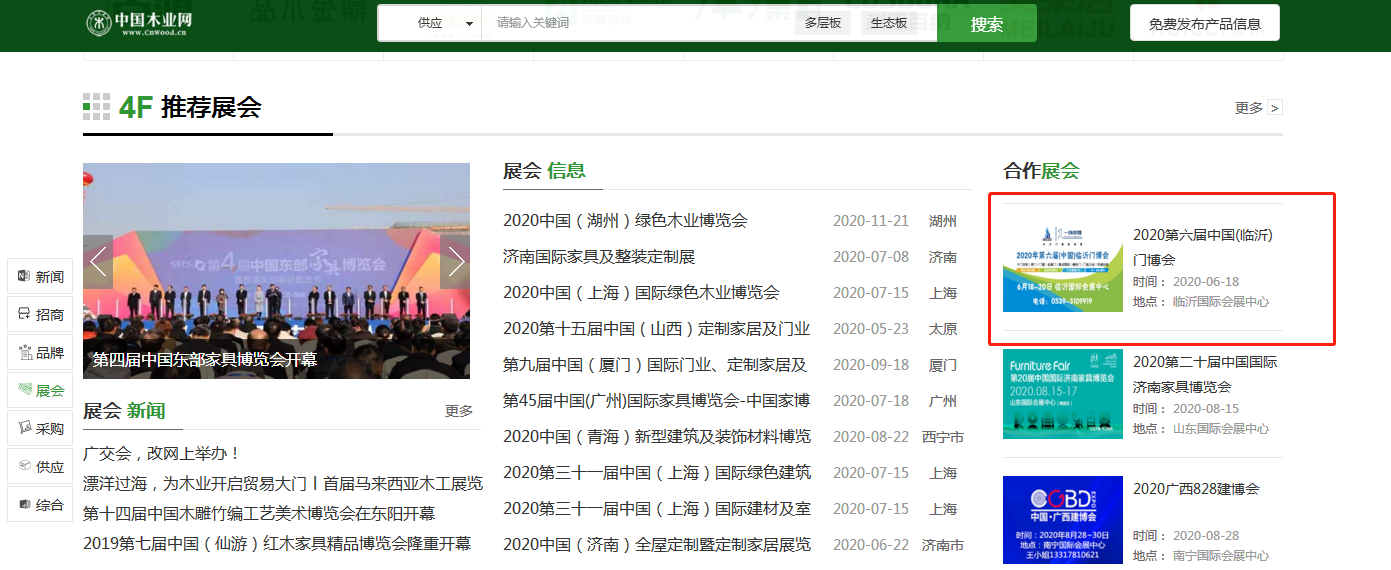Screen dimensions: 1391x570
Task: Click the 更多 link for 推荐展会
Action: click(x=1258, y=108)
